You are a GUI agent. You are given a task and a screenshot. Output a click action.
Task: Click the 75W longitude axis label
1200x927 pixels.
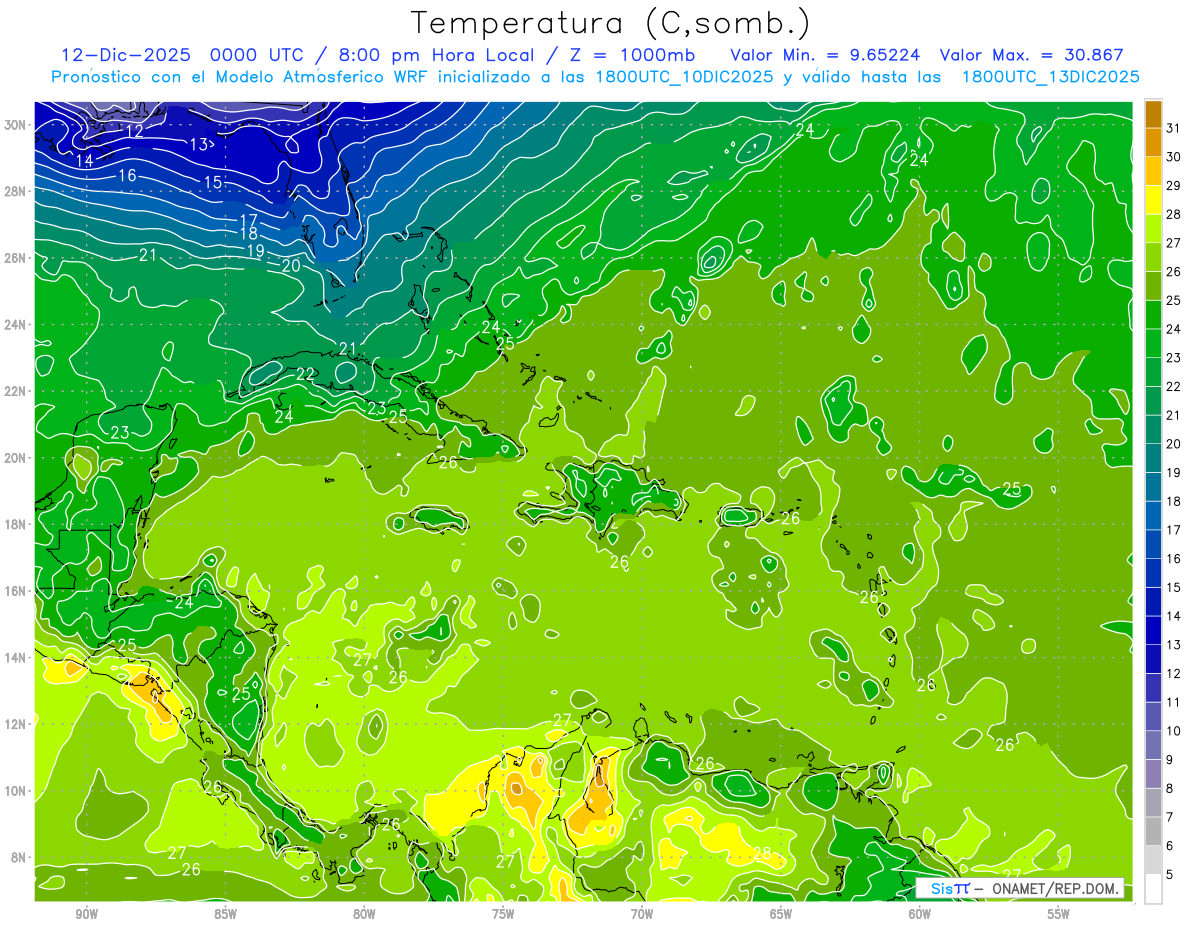[x=503, y=914]
